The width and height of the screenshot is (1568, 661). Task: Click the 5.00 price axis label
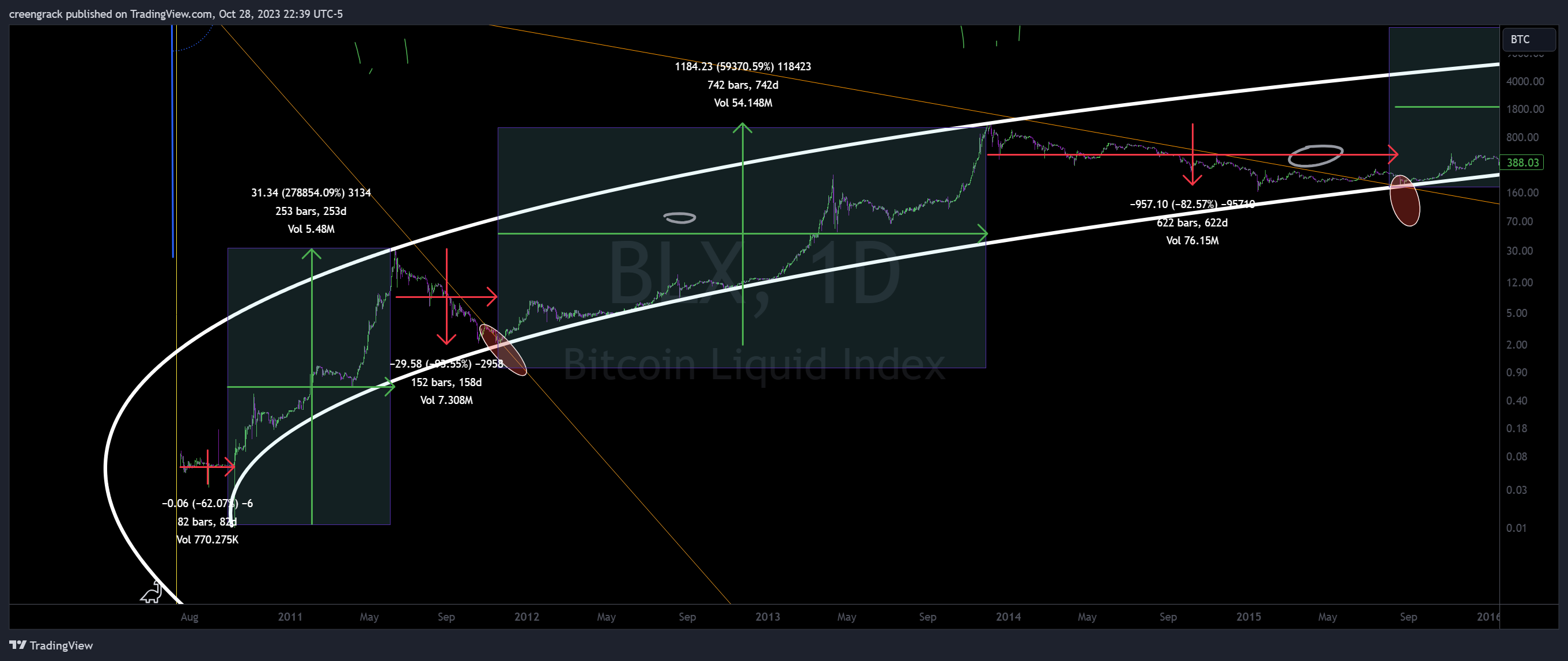click(x=1517, y=312)
